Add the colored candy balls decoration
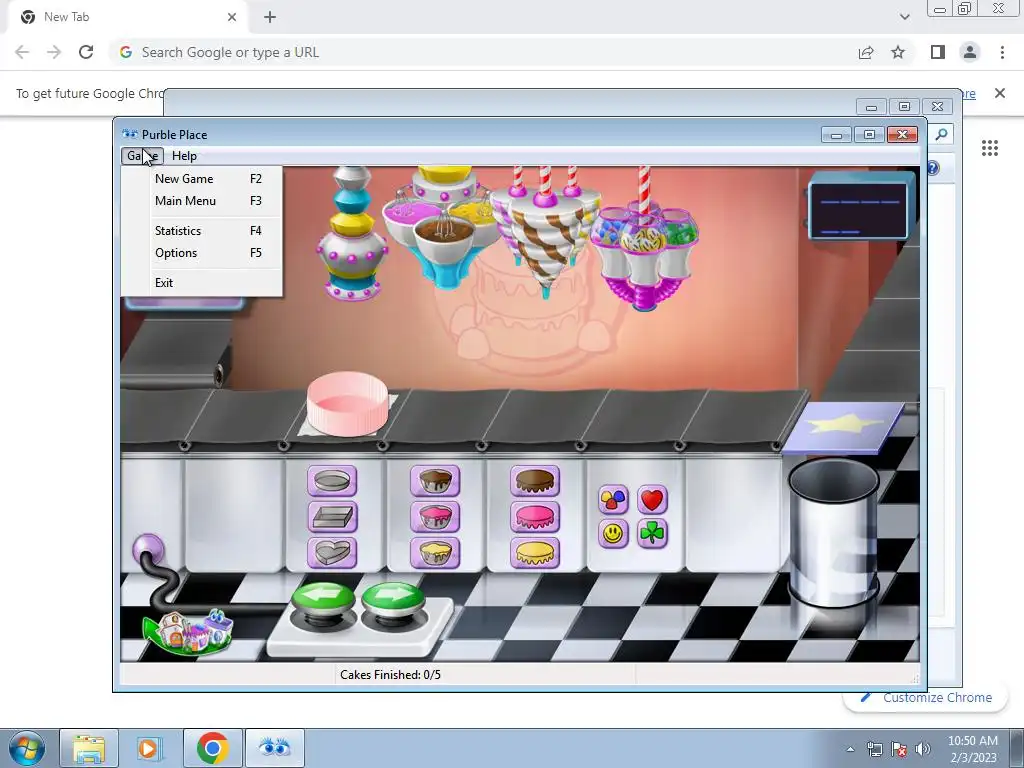This screenshot has width=1024, height=768. (613, 500)
